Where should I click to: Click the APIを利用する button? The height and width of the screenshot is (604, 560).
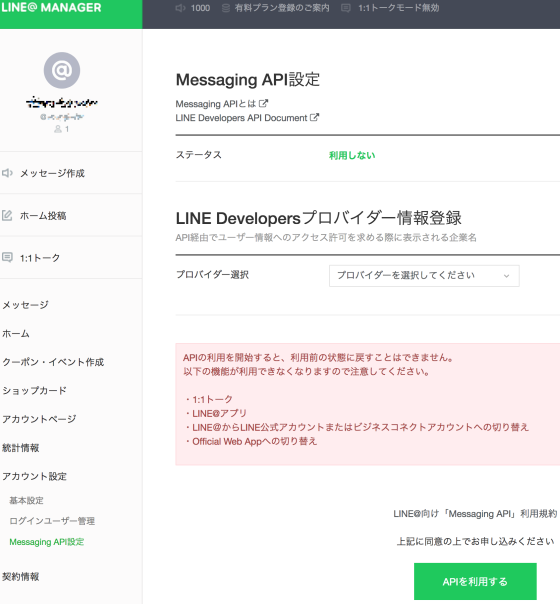(x=475, y=581)
